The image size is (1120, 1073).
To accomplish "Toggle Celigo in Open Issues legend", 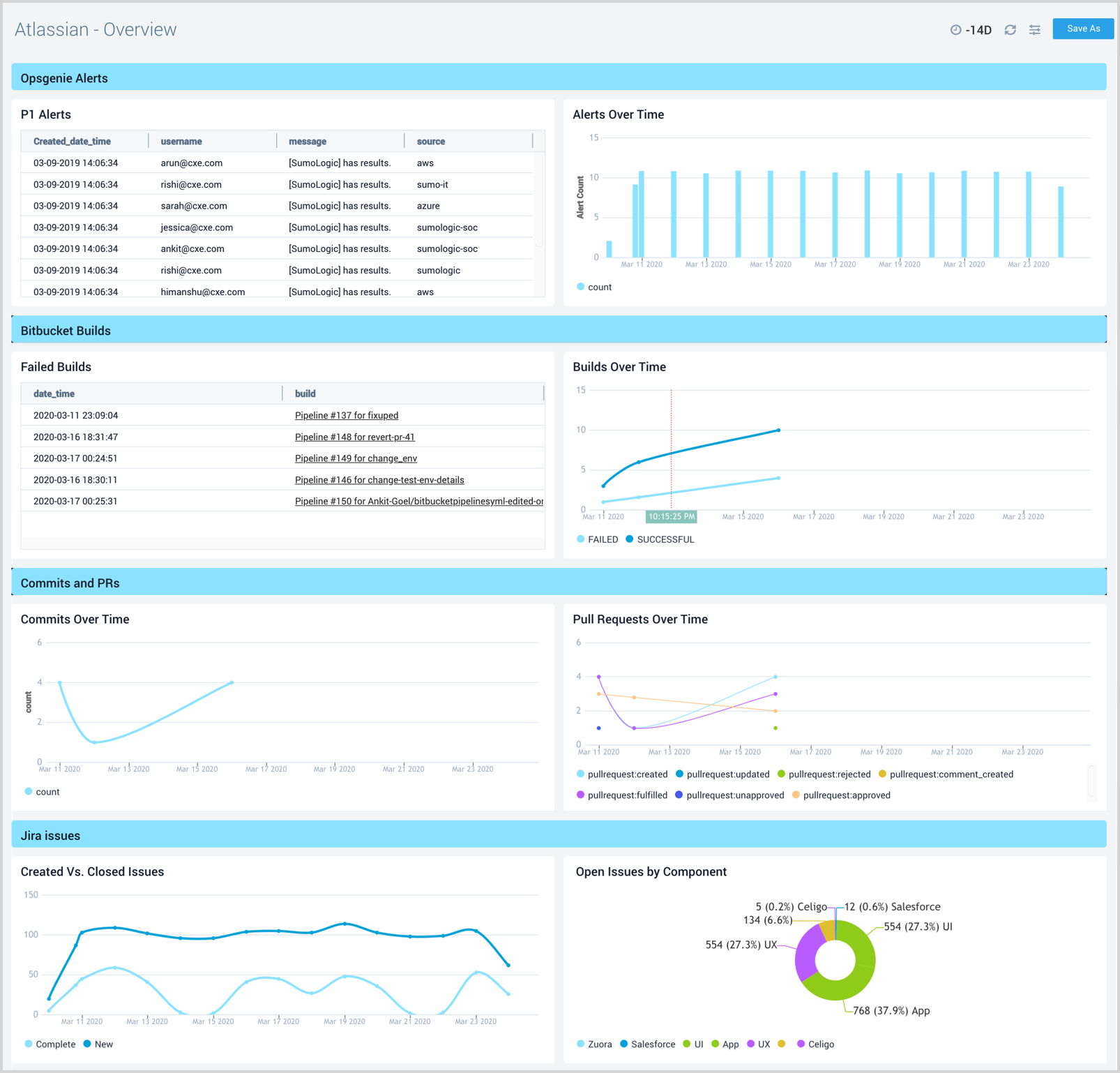I will [x=815, y=1044].
